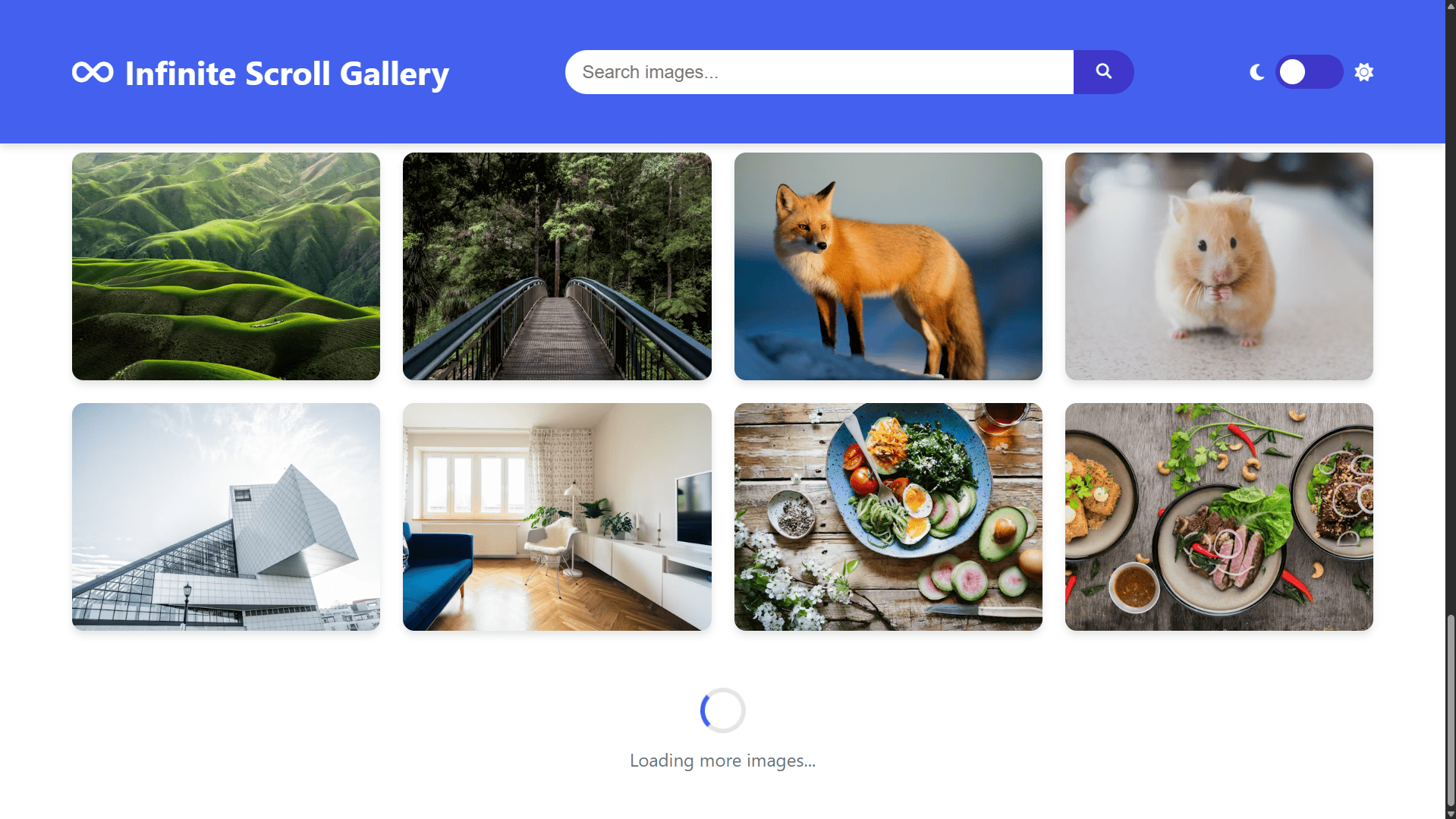Toggle the dark/light theme switch
Screen dimensions: 1456x819
[x=1309, y=72]
